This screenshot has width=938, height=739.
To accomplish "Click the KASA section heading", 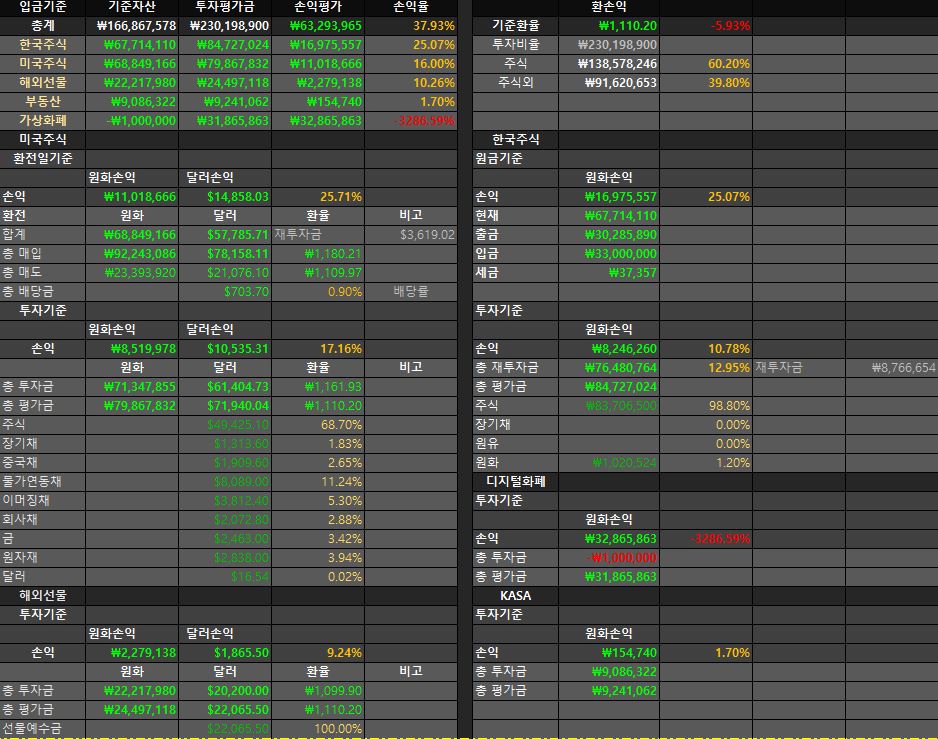I will pyautogui.click(x=515, y=595).
